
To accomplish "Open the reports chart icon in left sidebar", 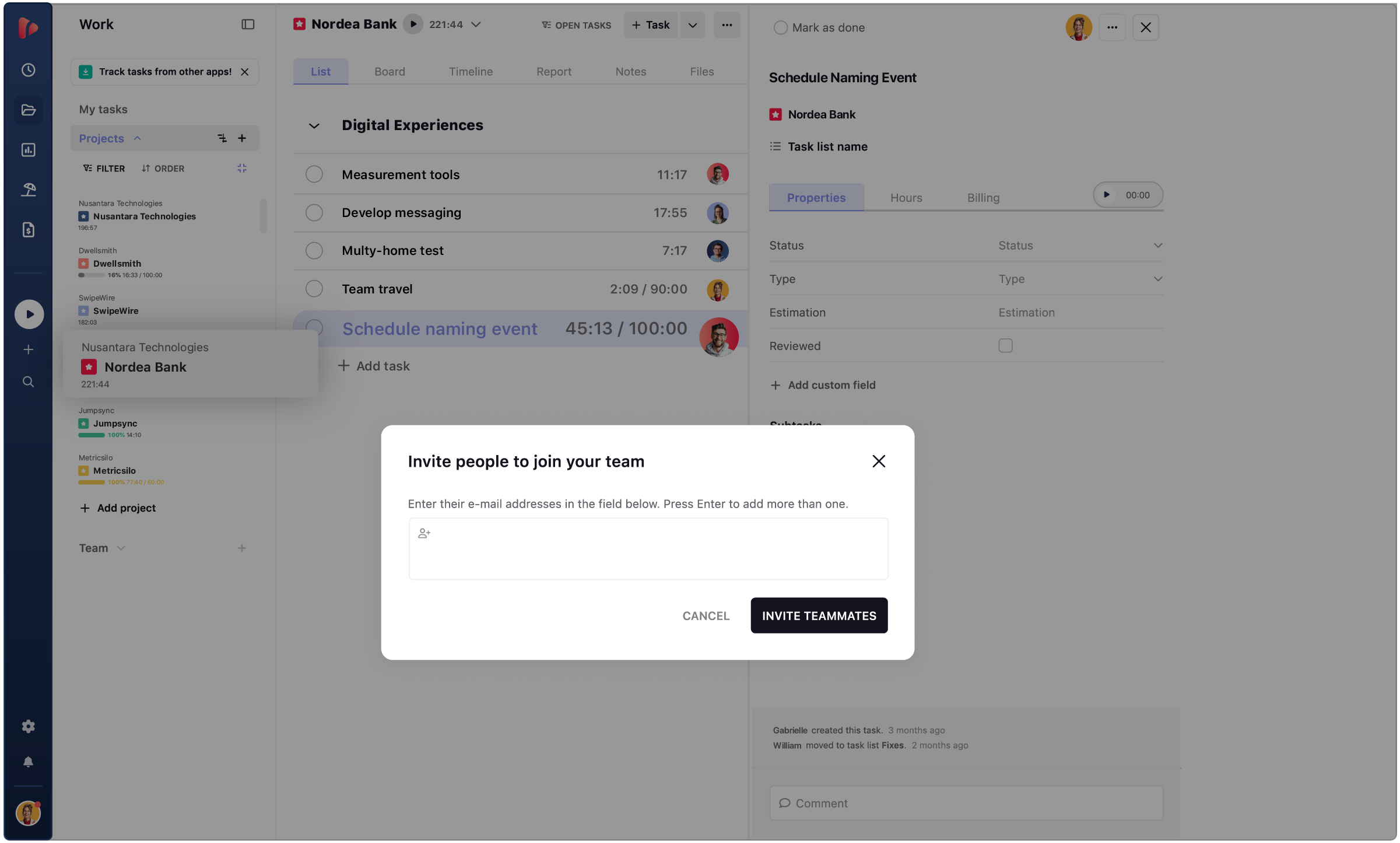I will pyautogui.click(x=28, y=150).
